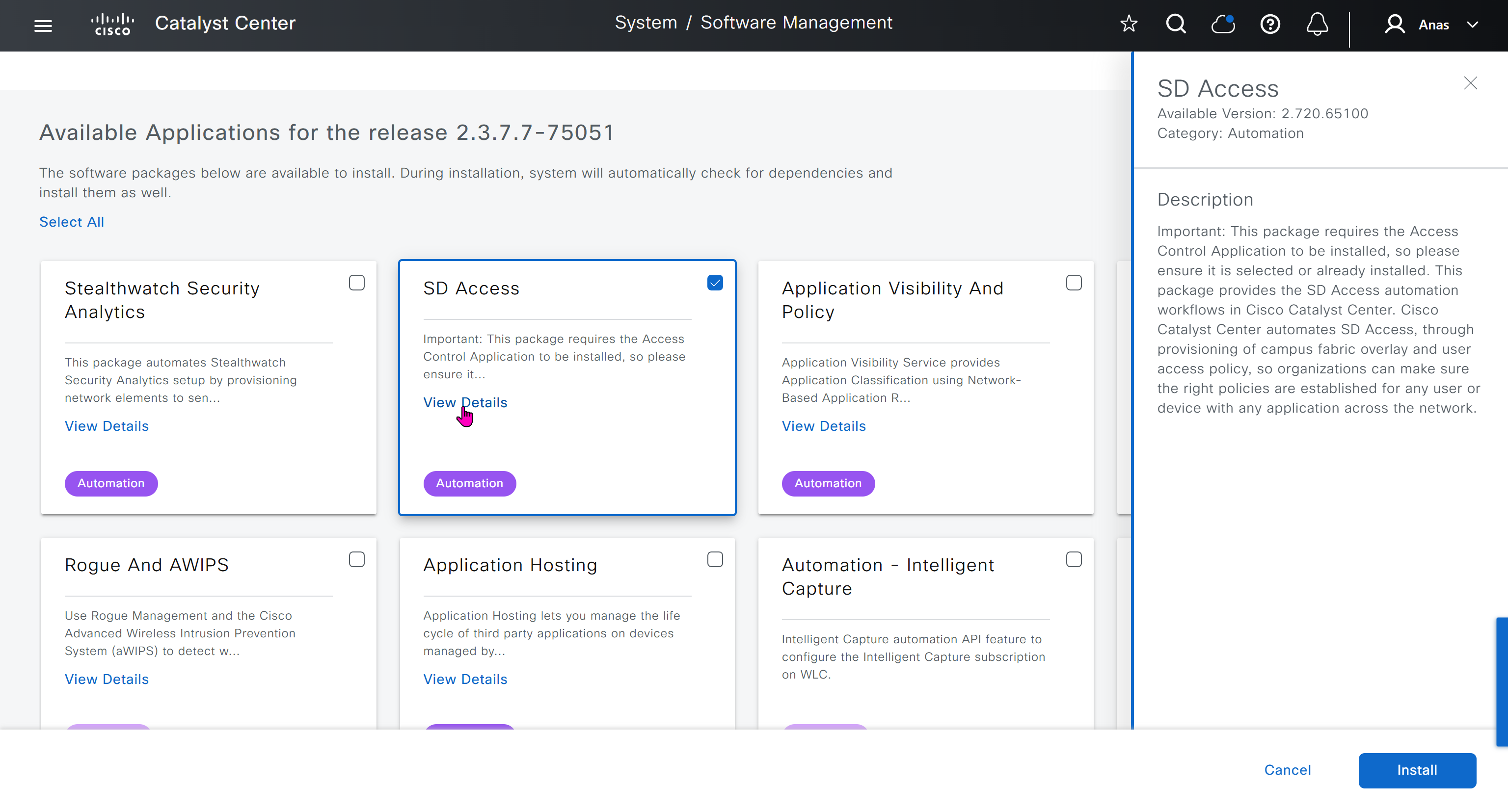
Task: Click the Cisco logo
Action: pyautogui.click(x=112, y=25)
